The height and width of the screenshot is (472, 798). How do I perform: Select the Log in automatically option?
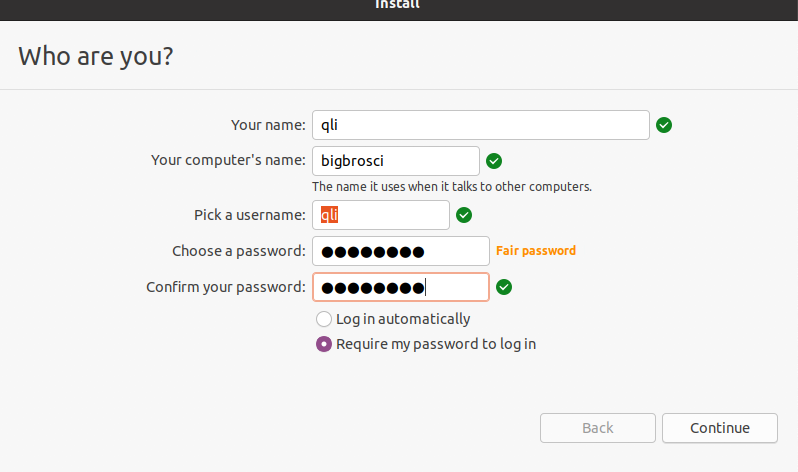(324, 319)
